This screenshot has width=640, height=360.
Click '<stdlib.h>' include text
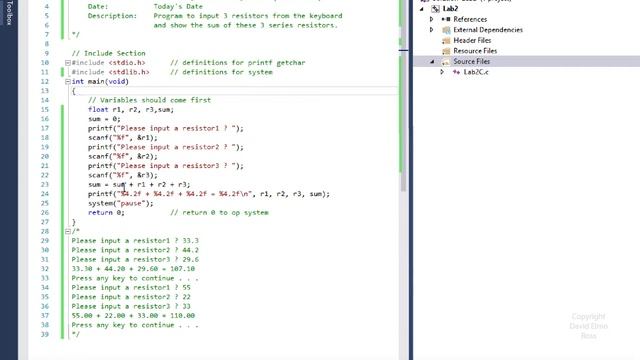pos(129,72)
